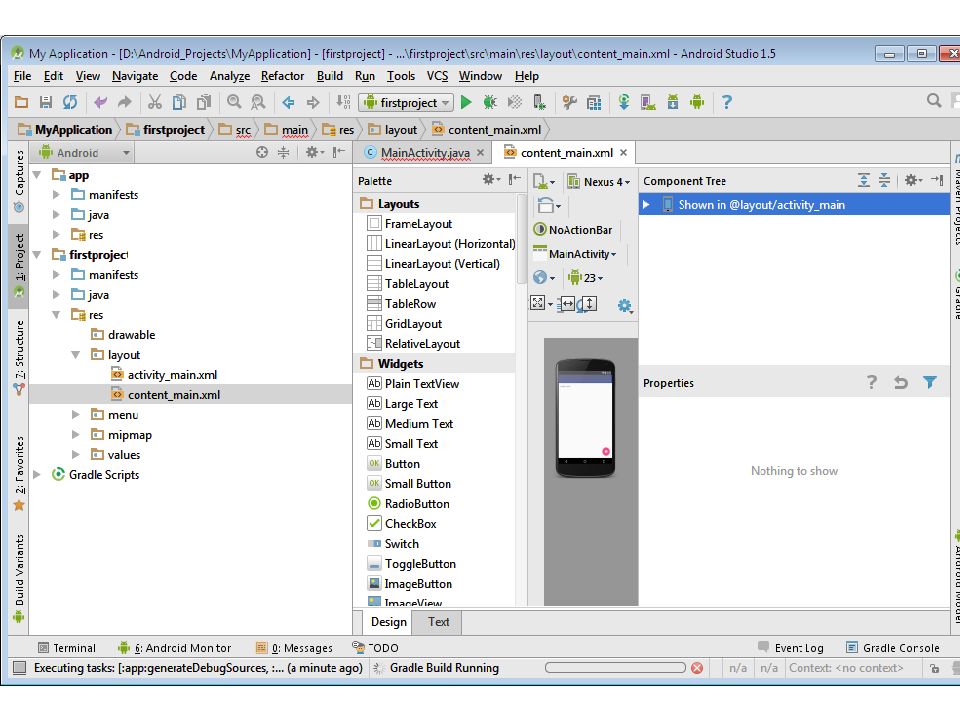Click the Make Project build icon
The image size is (960, 720).
(x=343, y=102)
